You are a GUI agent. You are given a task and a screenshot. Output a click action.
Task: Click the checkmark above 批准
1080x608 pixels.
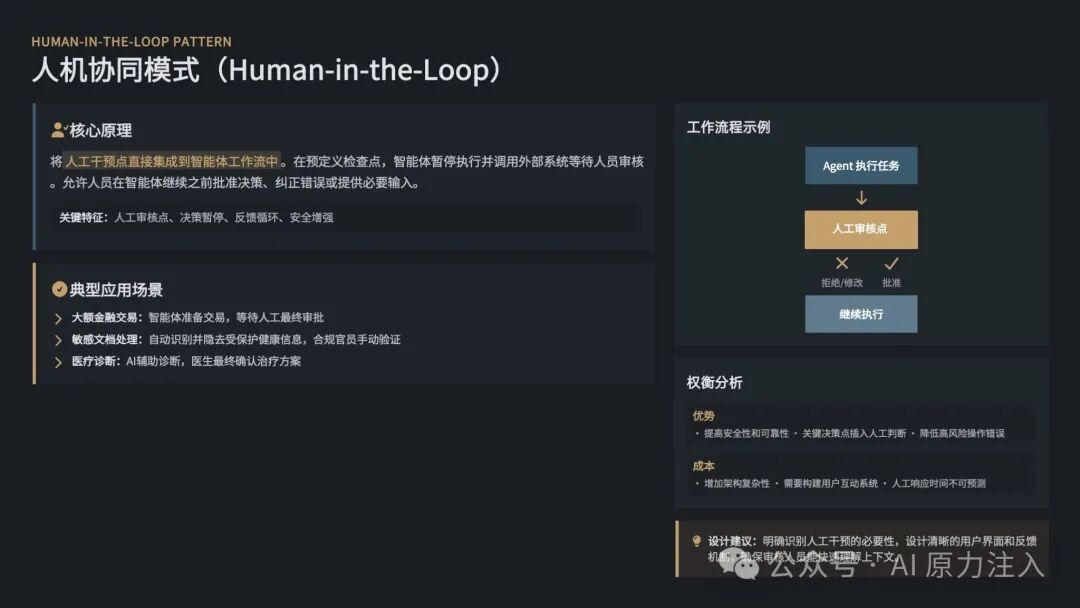pyautogui.click(x=891, y=263)
